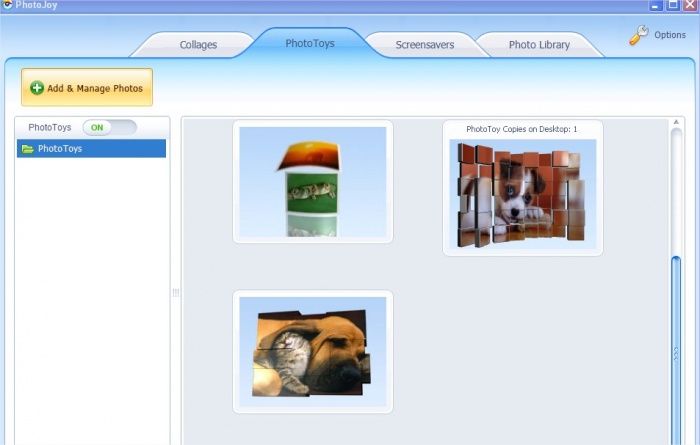This screenshot has height=445, width=700.
Task: Choose the stacked photo cylinder PhotoToy thumbnail
Action: (x=313, y=182)
